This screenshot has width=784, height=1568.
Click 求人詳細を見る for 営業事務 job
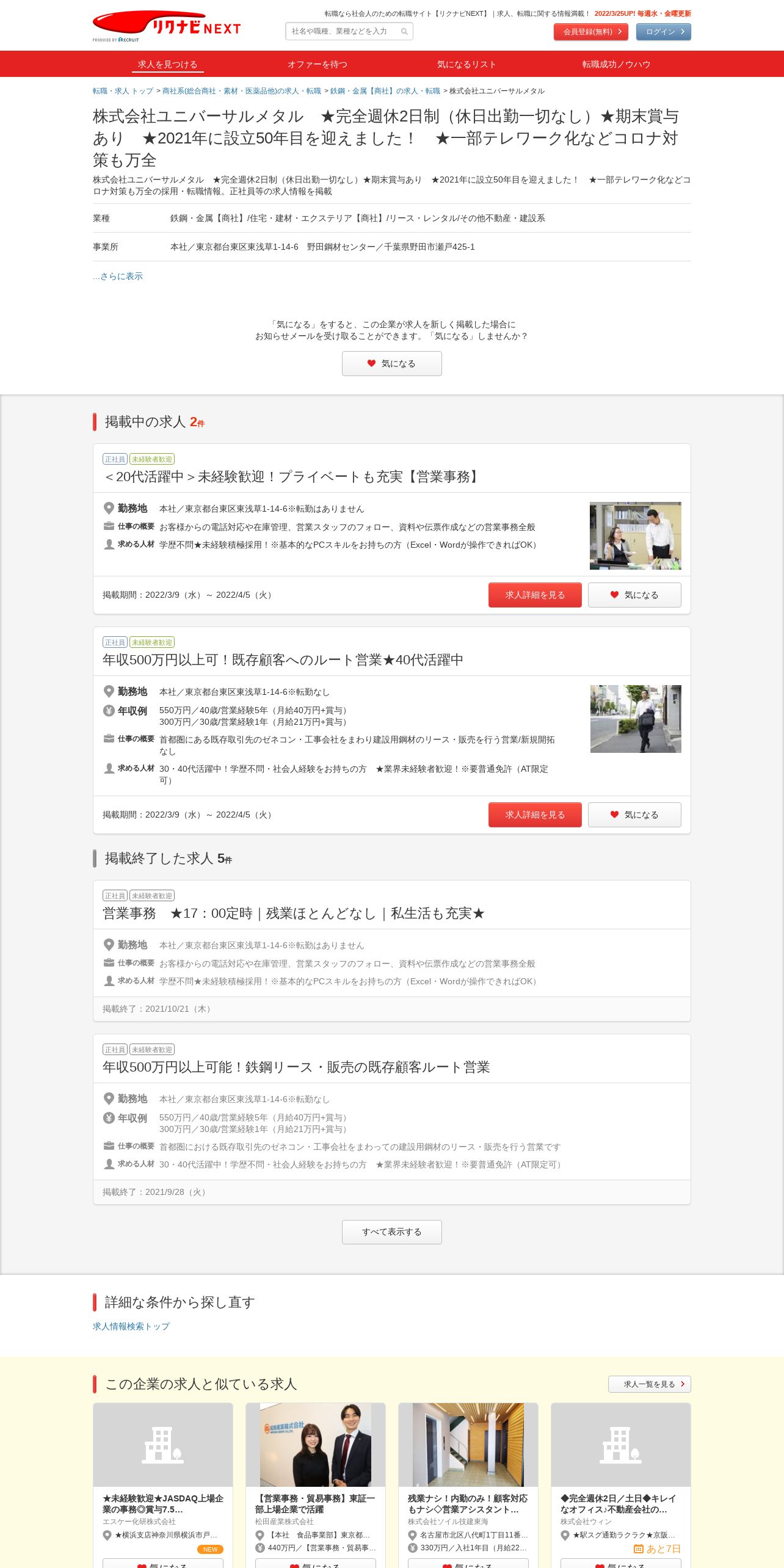(x=535, y=595)
